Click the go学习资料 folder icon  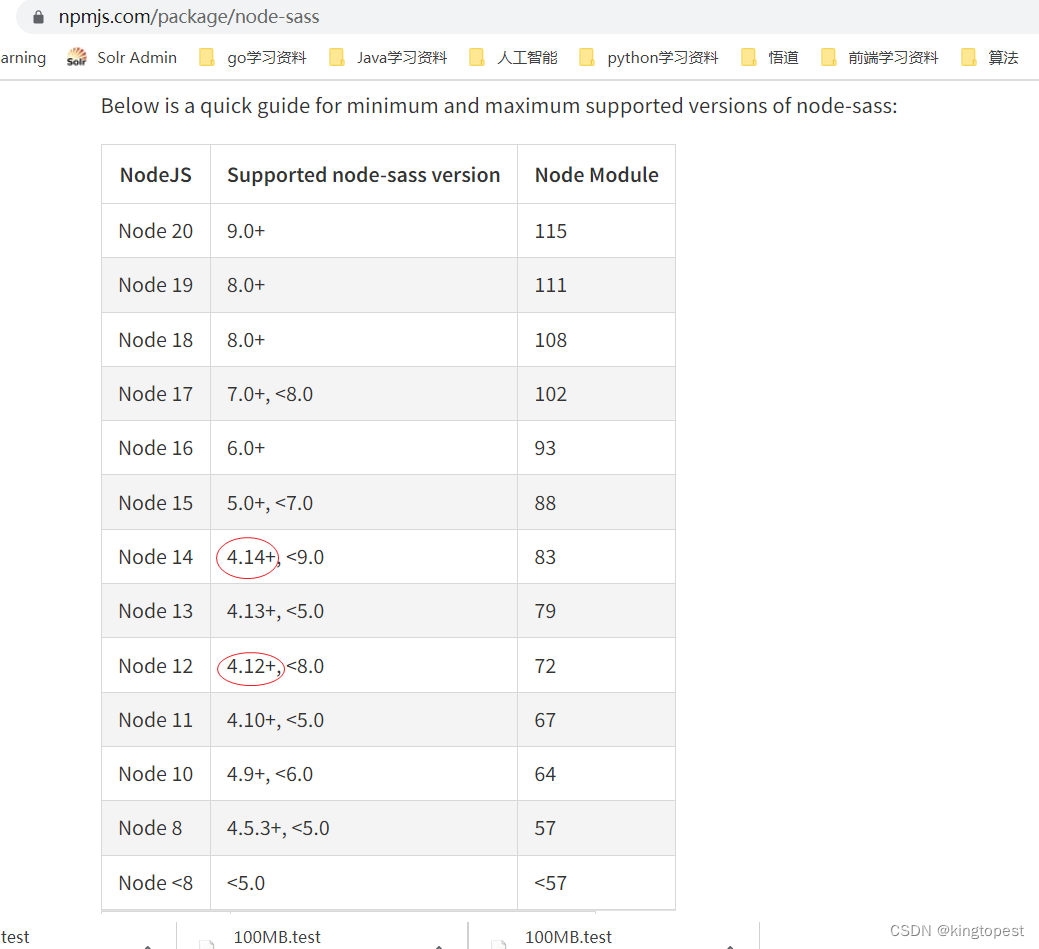tap(207, 57)
